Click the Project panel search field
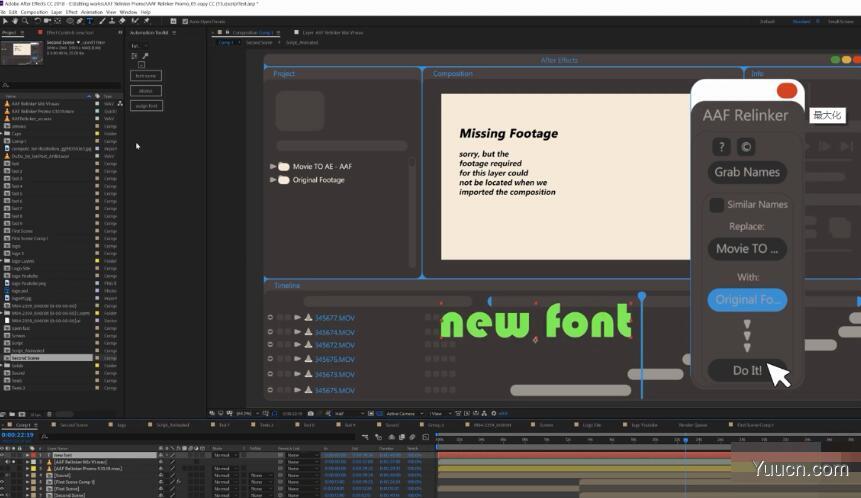 pos(62,85)
